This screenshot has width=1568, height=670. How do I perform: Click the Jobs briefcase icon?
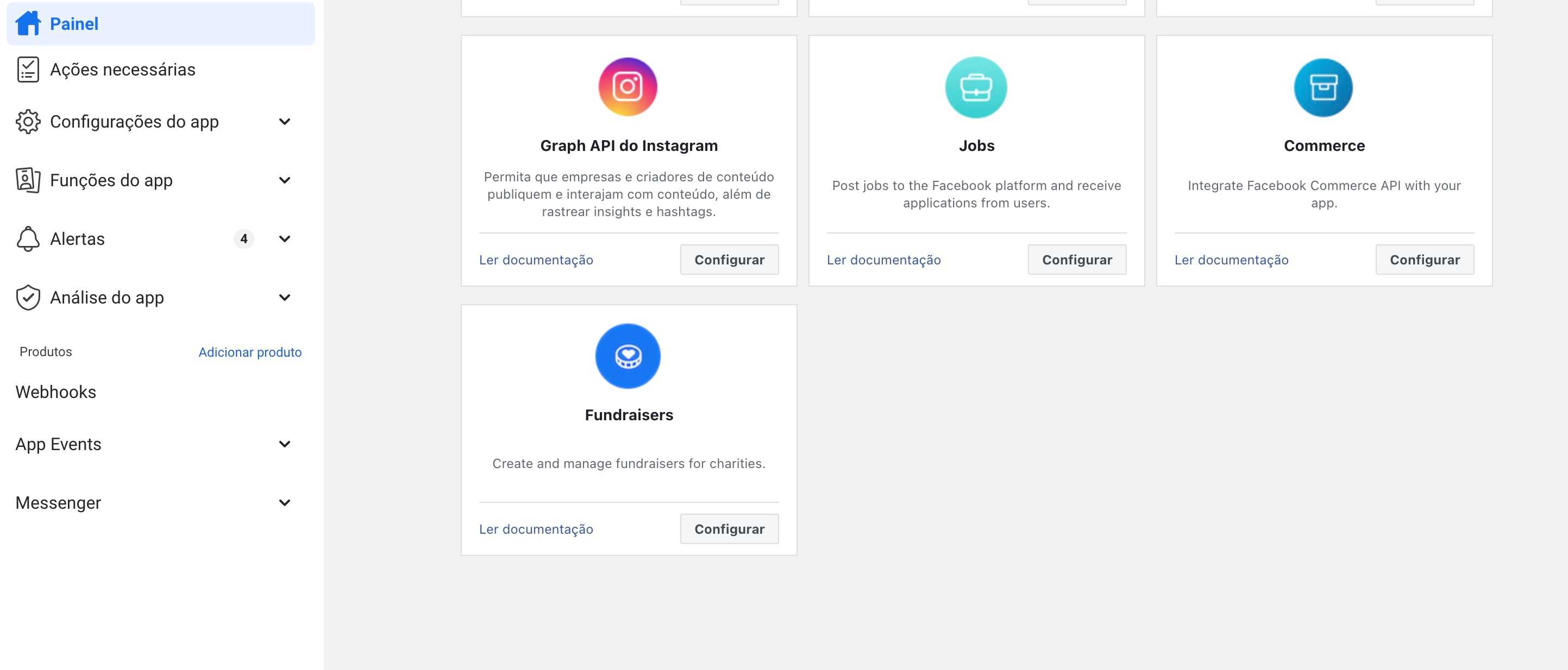click(x=976, y=87)
